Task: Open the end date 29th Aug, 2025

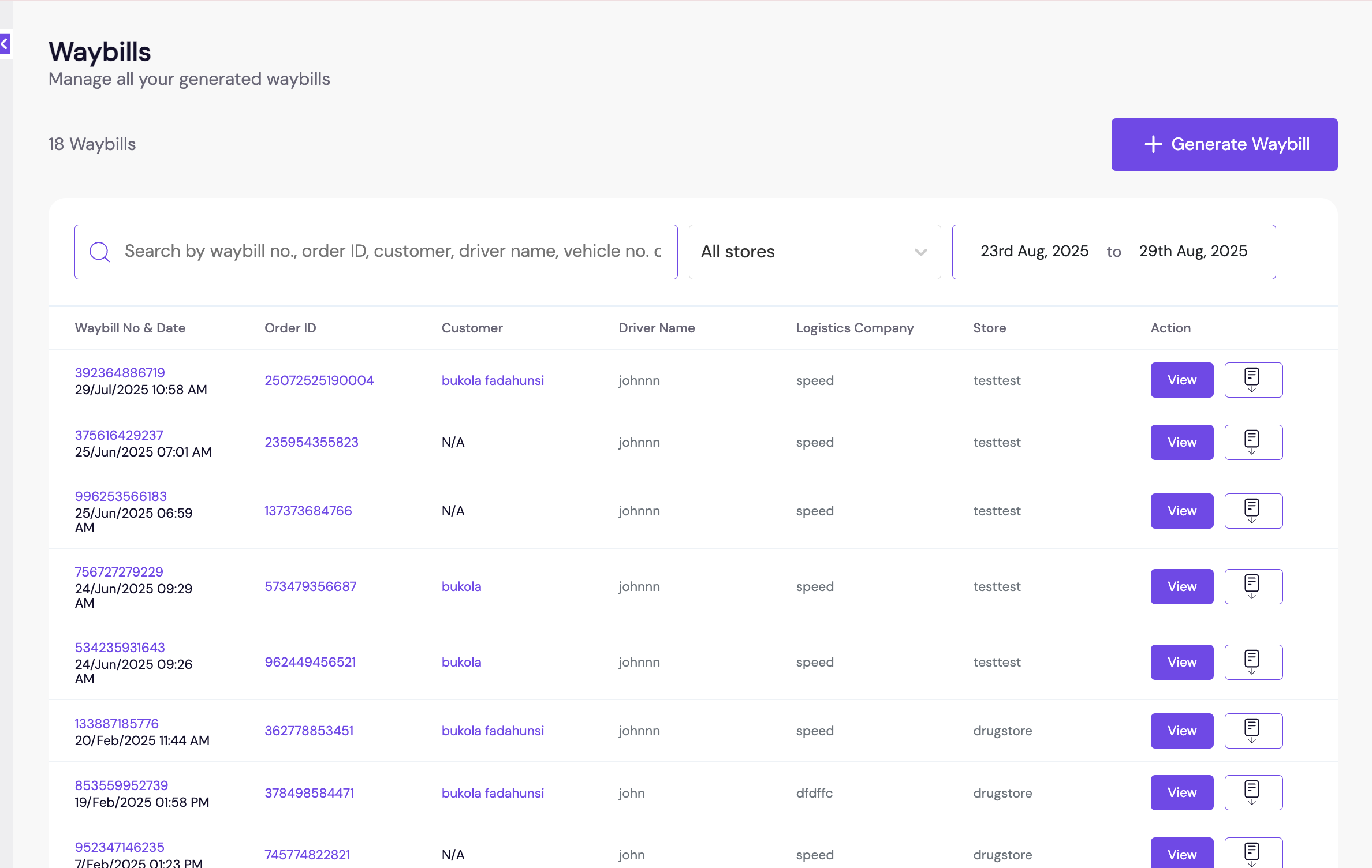Action: click(1192, 252)
